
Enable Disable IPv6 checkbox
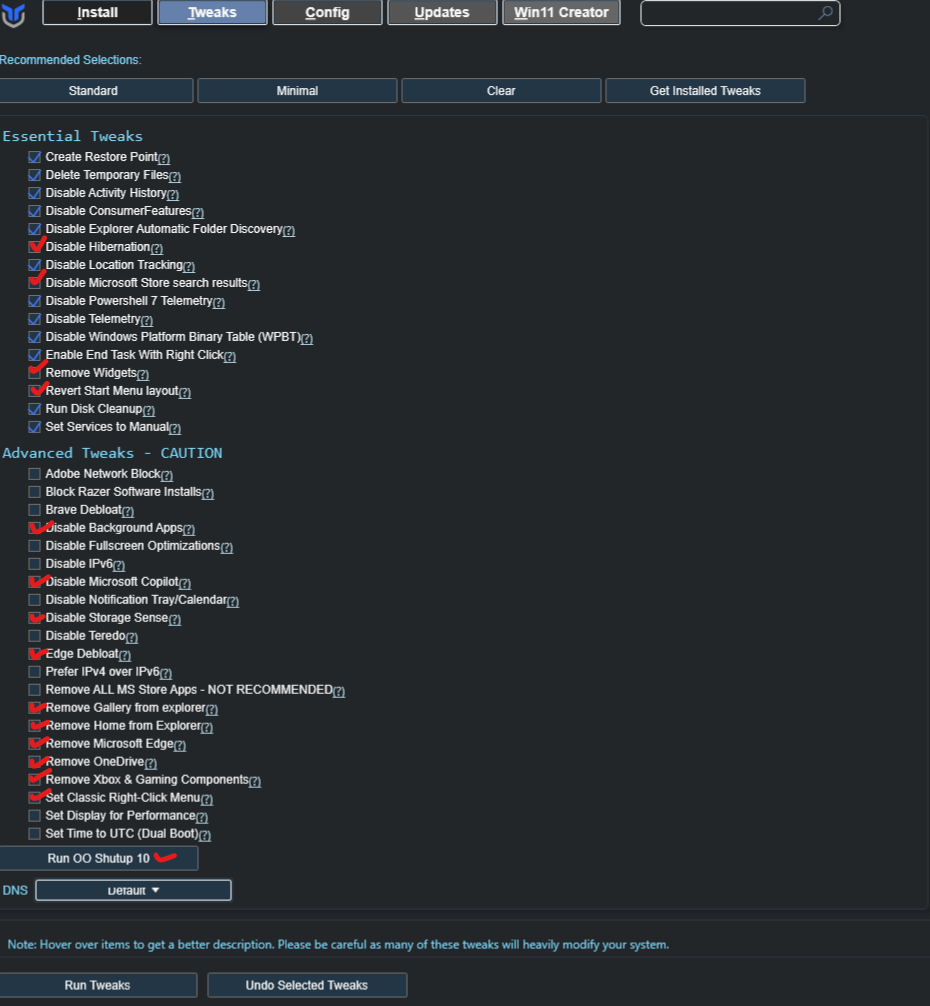coord(35,564)
